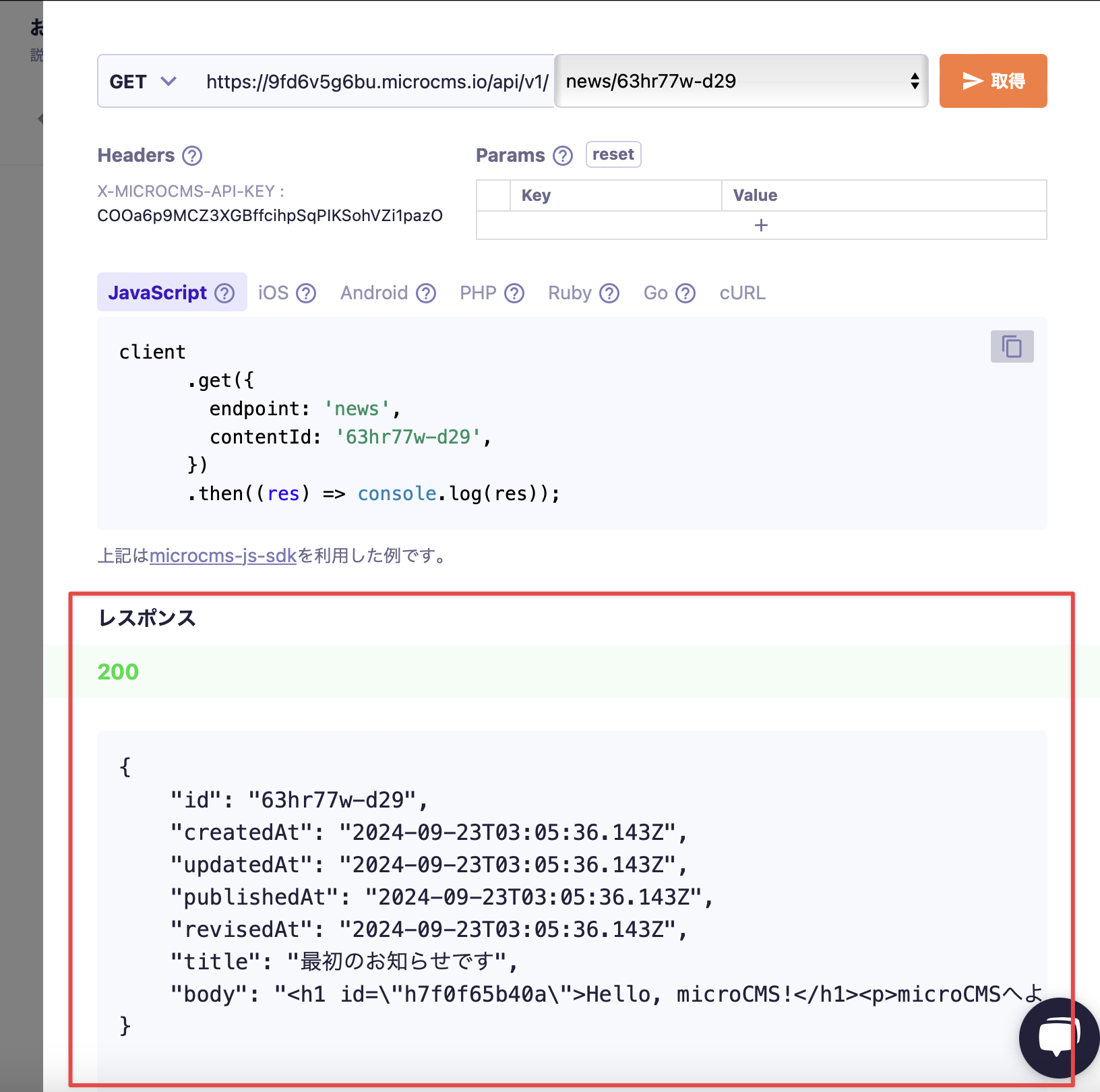
Task: Open the microcms-js-sdk link
Action: point(223,556)
